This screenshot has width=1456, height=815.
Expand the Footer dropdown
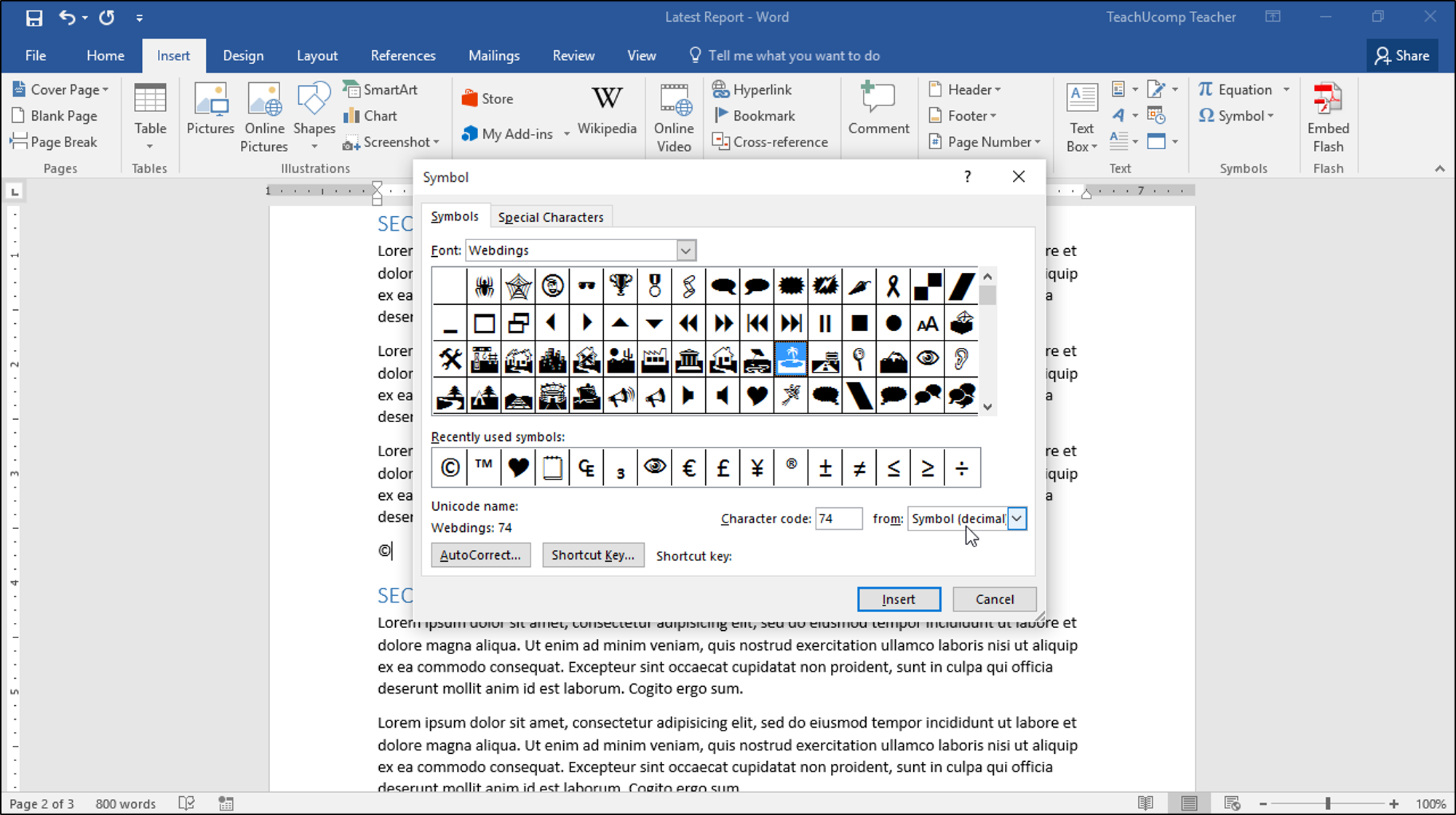tap(992, 116)
